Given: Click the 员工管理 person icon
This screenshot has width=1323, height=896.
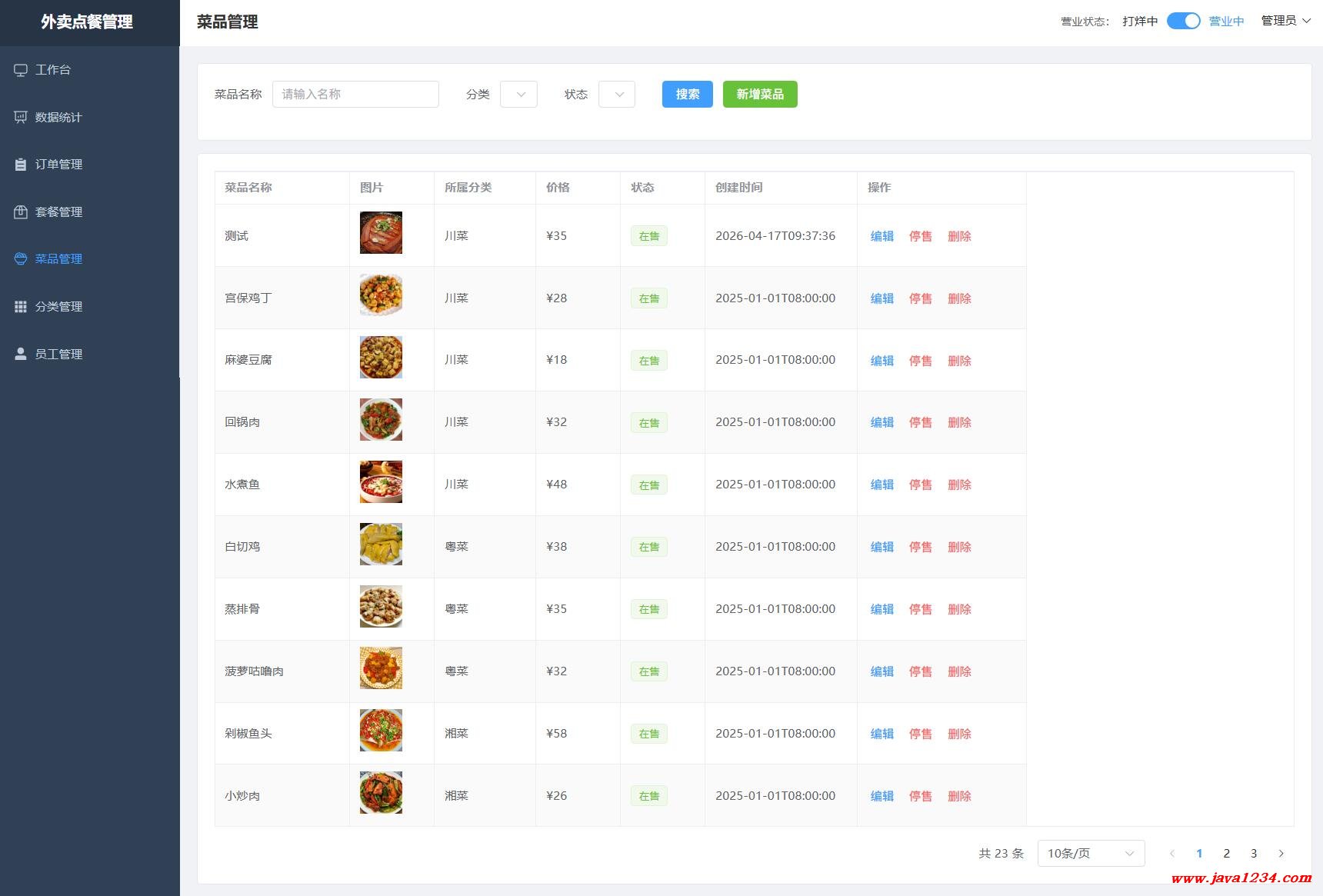Looking at the screenshot, I should click(x=21, y=354).
